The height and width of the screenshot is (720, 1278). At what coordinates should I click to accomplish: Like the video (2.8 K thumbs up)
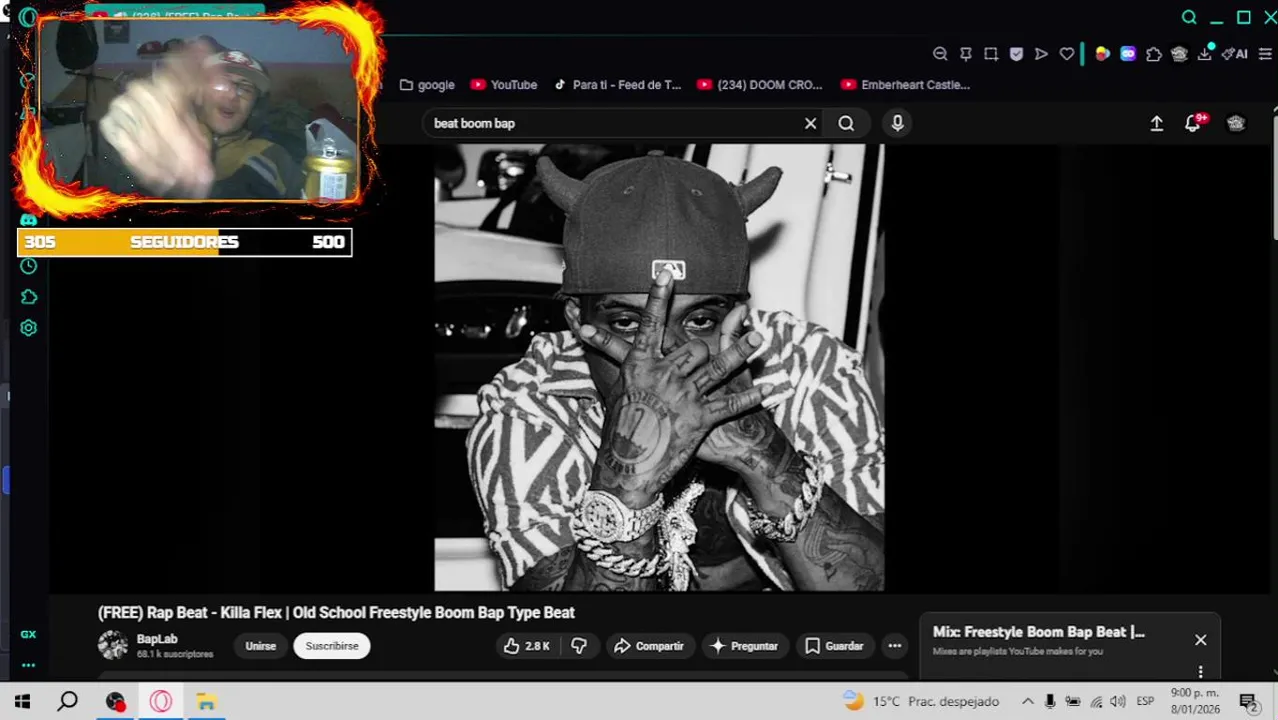pyautogui.click(x=527, y=646)
